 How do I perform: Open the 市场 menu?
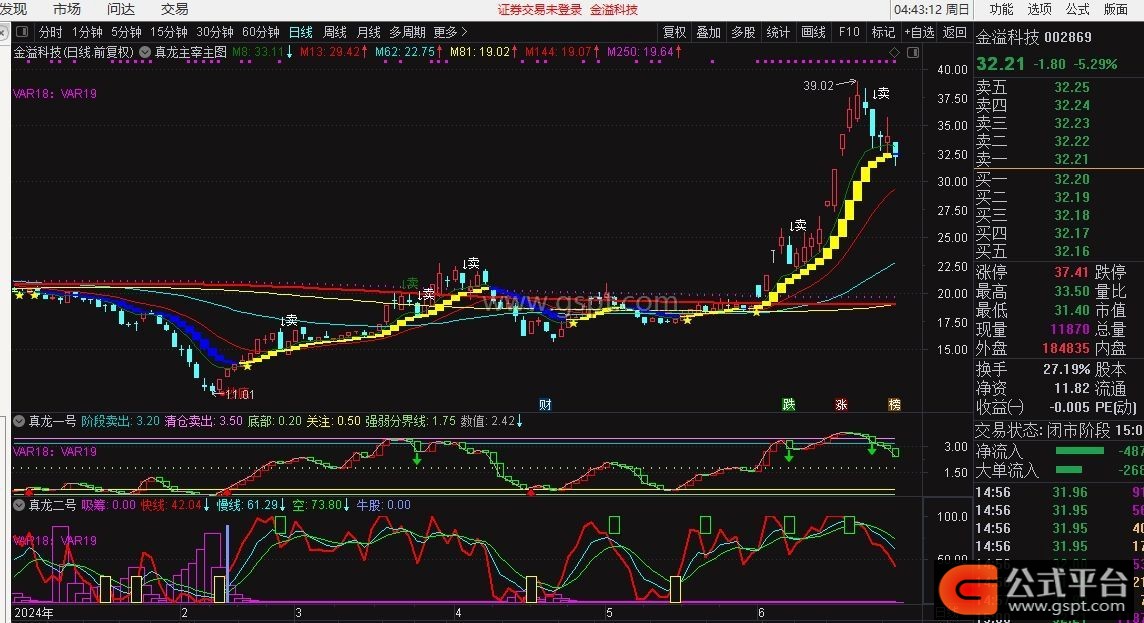click(67, 9)
